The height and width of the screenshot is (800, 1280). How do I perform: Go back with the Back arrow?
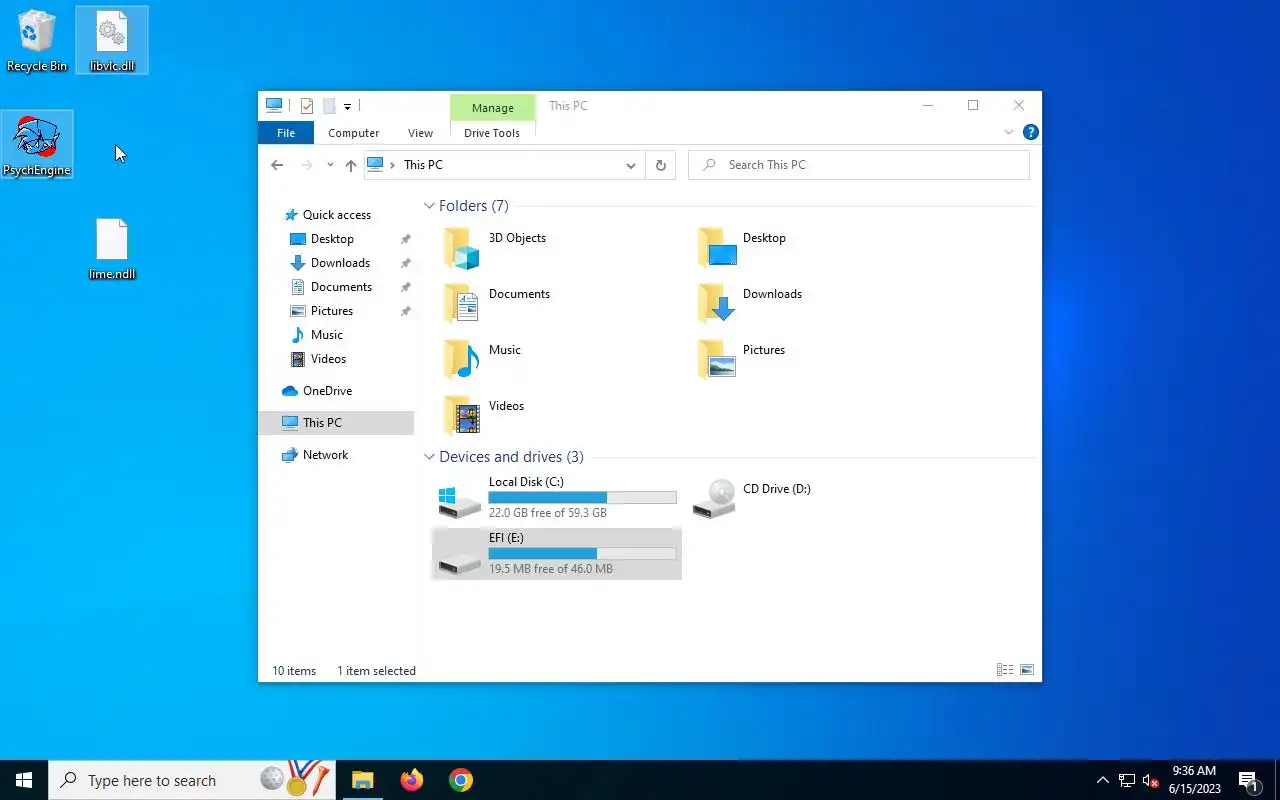(x=277, y=165)
